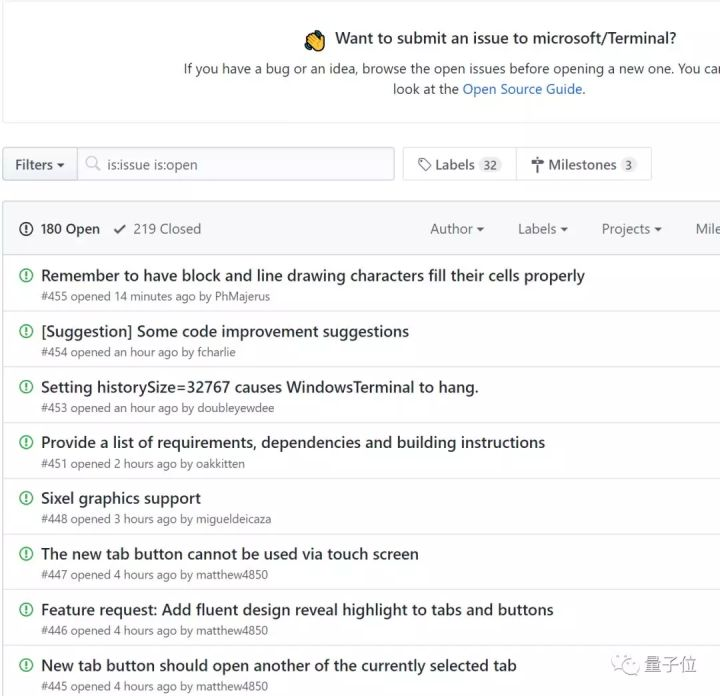
Task: Open PhMajerus user profile link
Action: coord(242,296)
